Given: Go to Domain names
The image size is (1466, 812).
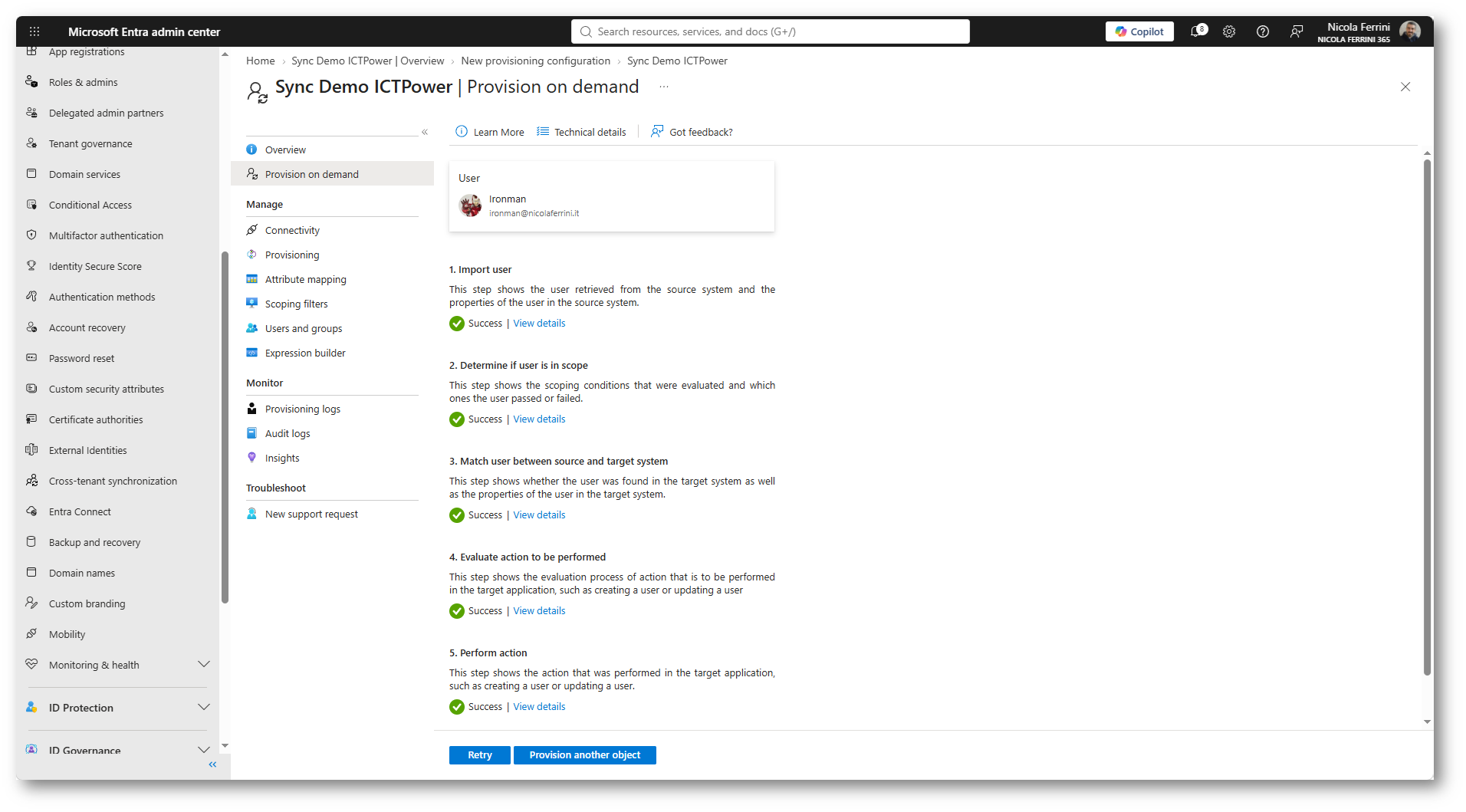Looking at the screenshot, I should point(82,573).
